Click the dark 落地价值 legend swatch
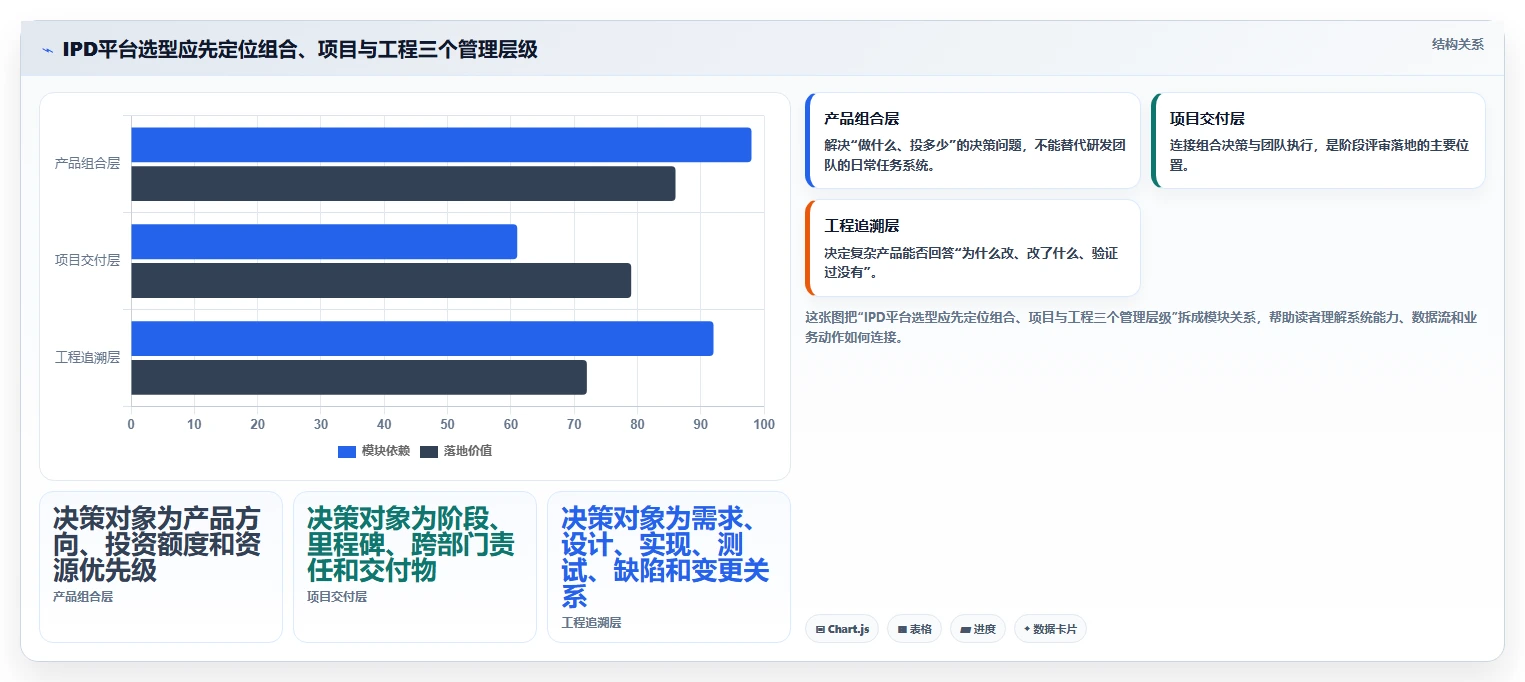This screenshot has height=682, width=1525. (429, 451)
